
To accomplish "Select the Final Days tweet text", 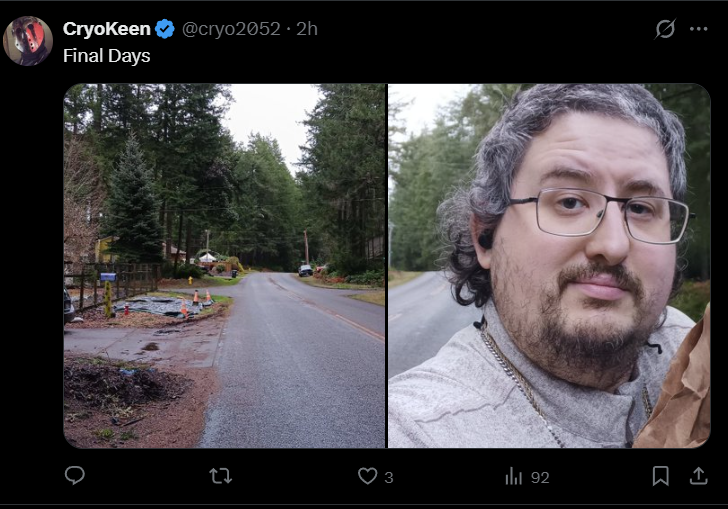I will pos(107,56).
